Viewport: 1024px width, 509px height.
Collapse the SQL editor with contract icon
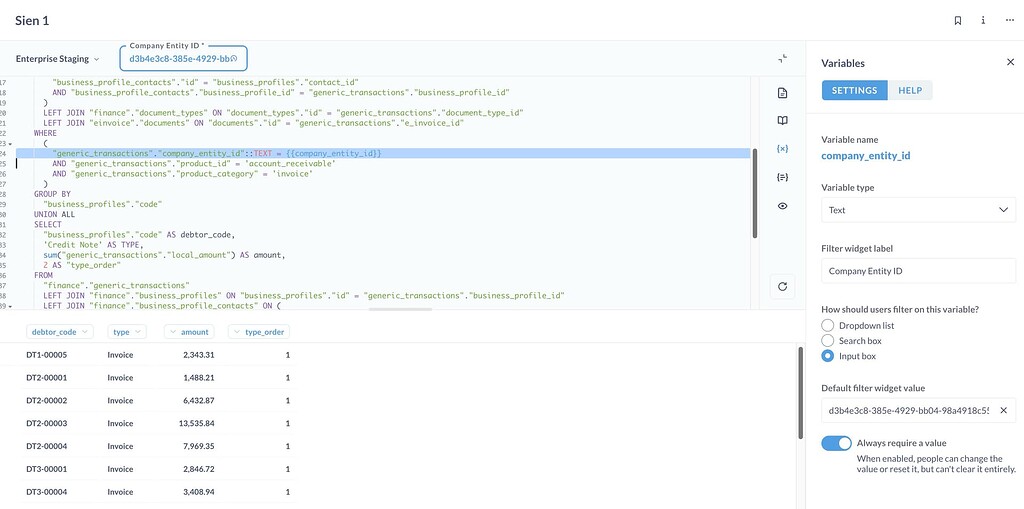(783, 59)
